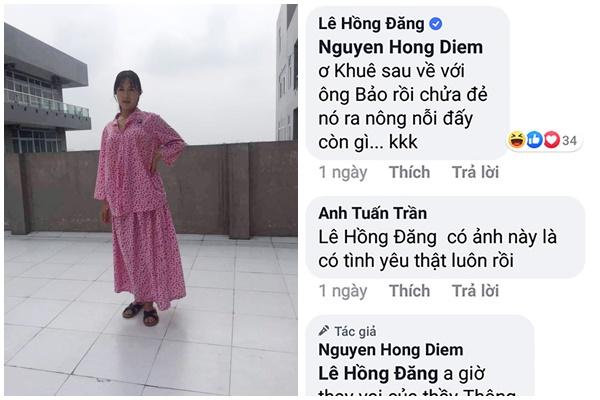The height and width of the screenshot is (400, 600).
Task: Open Lê Hồng Đăng's profile from first comment
Action: coord(371,24)
